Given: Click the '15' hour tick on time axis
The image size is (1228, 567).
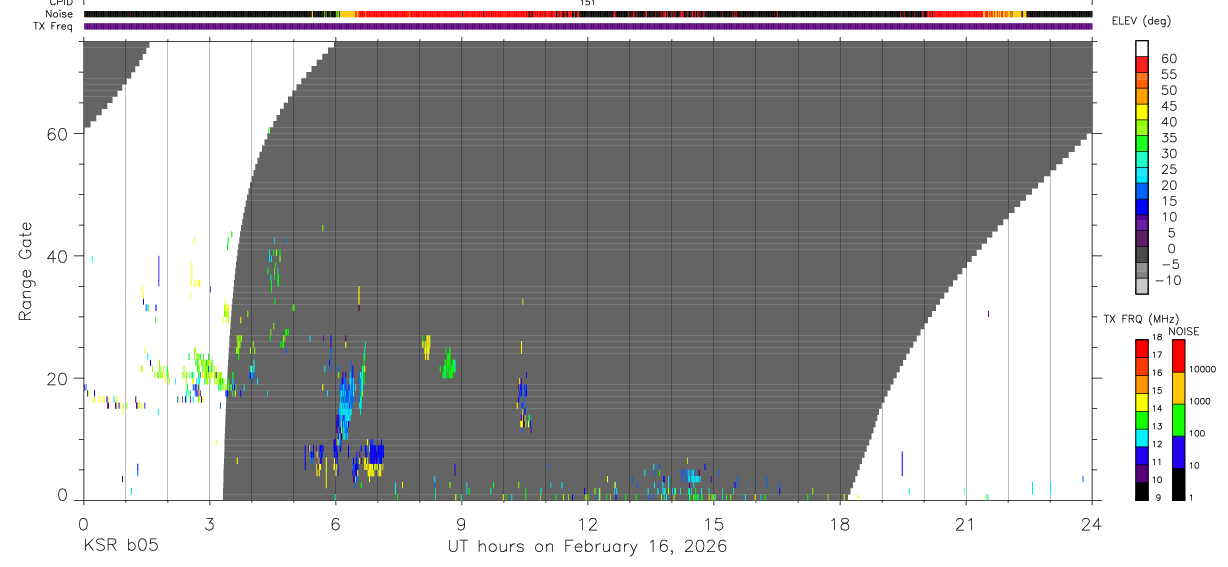Looking at the screenshot, I should (713, 523).
